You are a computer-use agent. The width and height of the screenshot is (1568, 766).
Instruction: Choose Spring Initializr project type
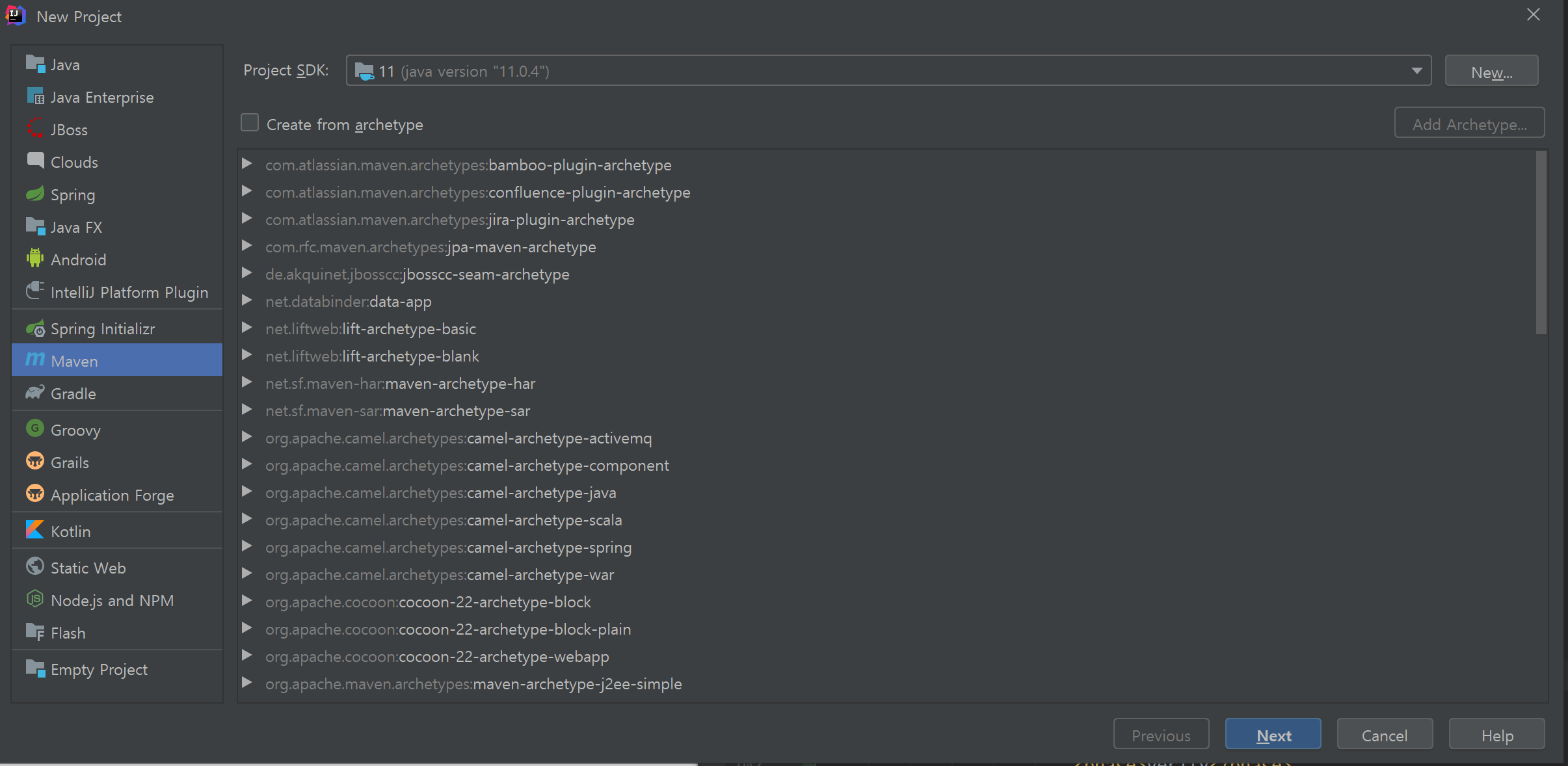point(103,329)
